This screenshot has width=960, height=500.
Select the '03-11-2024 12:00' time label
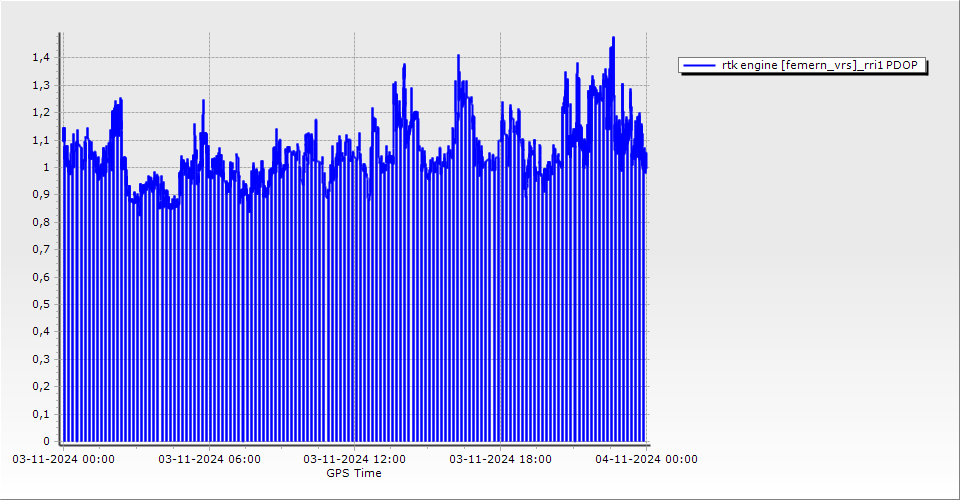[x=355, y=460]
